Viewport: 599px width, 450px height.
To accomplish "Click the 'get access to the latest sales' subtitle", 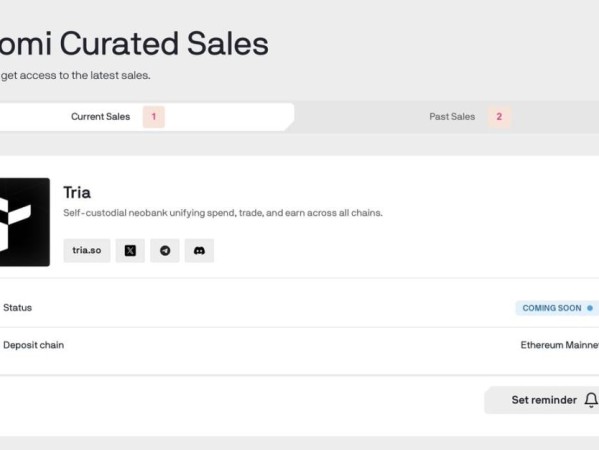I will pyautogui.click(x=76, y=76).
